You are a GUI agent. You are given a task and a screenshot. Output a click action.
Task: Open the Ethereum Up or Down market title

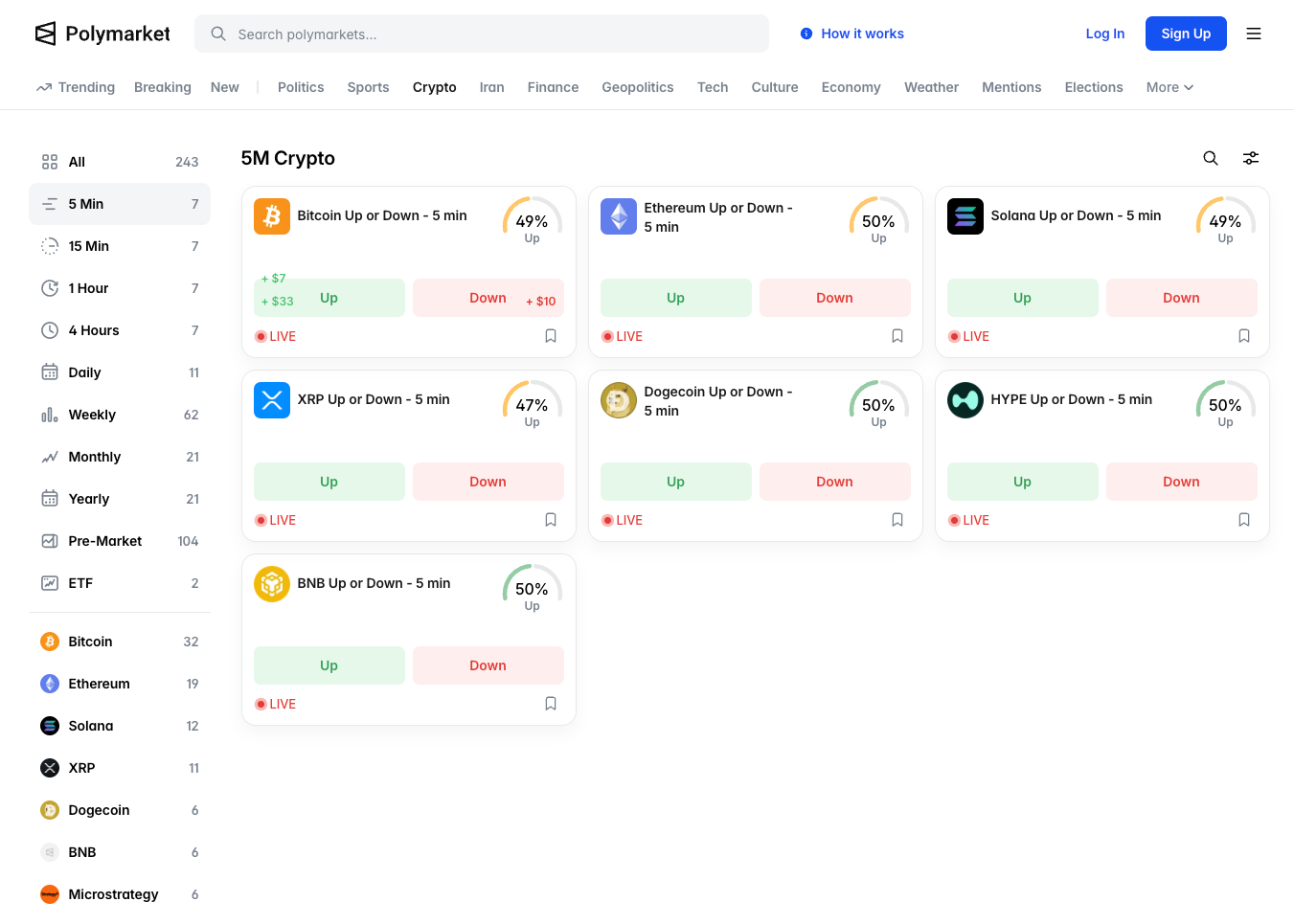point(718,217)
